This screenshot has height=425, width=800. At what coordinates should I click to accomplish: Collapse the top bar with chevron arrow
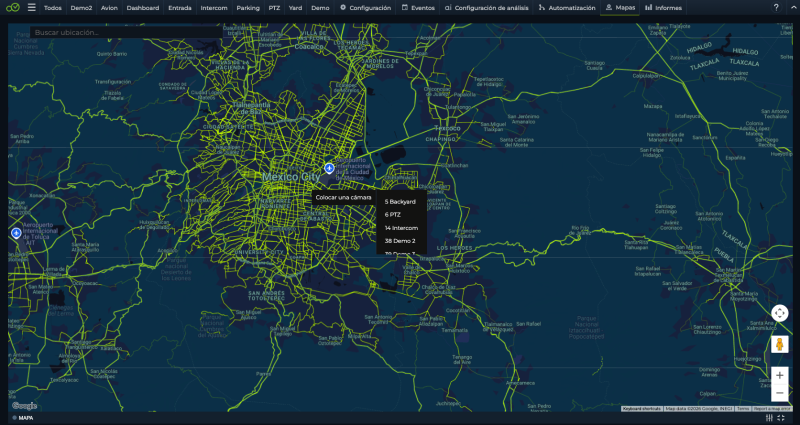click(794, 8)
